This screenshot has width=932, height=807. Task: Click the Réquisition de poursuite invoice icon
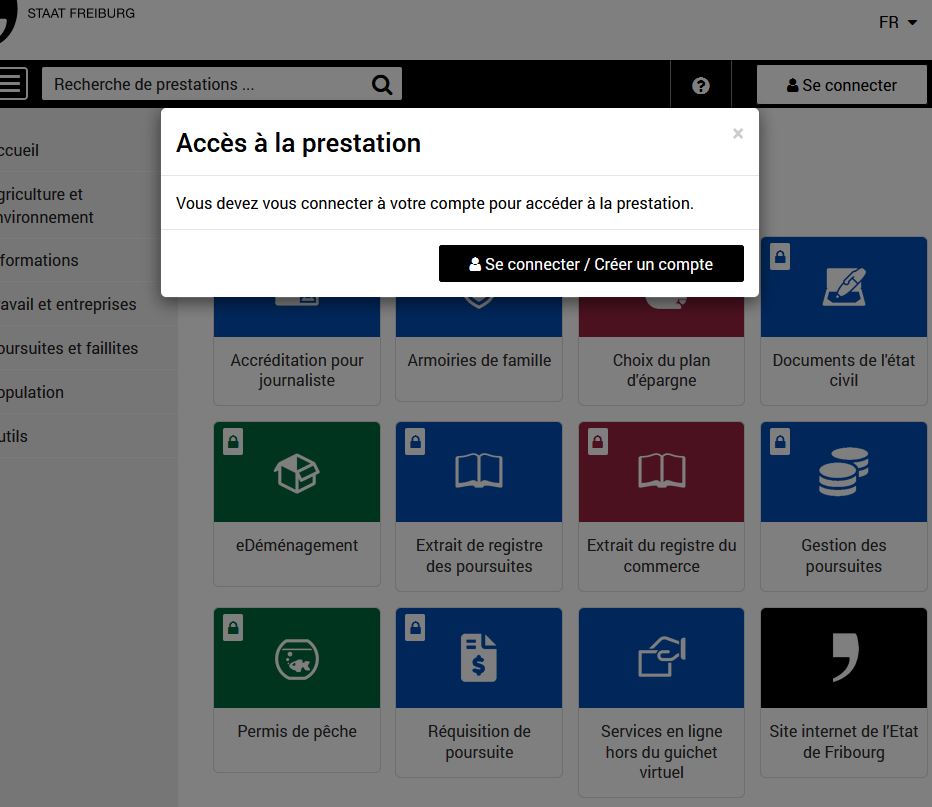click(478, 657)
